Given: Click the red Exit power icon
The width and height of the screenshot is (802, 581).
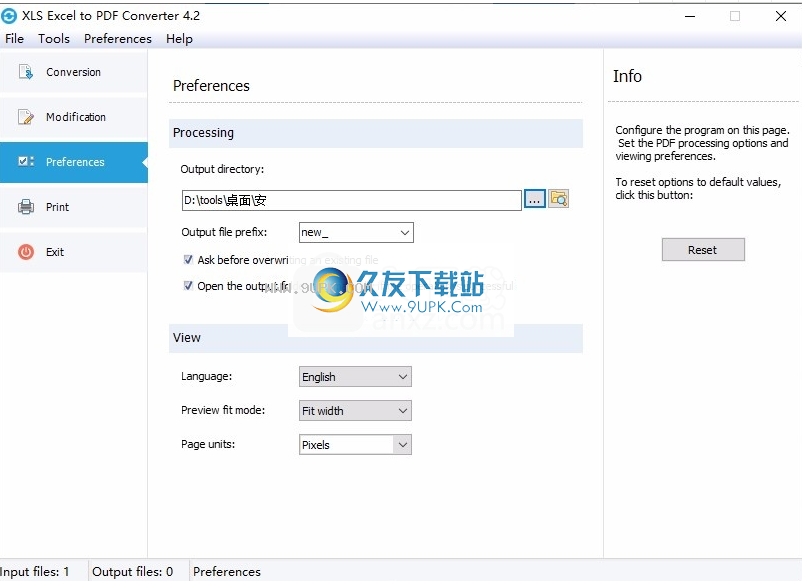Looking at the screenshot, I should pyautogui.click(x=26, y=252).
